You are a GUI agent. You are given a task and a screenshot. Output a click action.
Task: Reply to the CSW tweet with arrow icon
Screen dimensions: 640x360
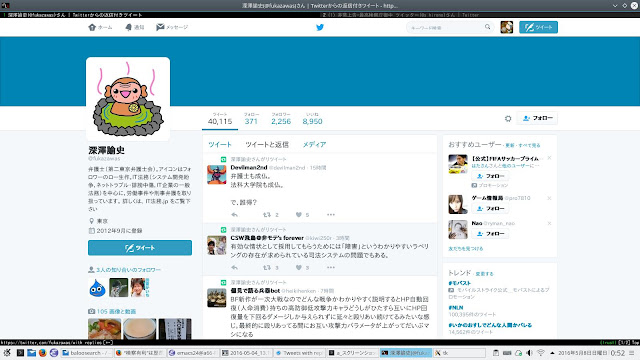[x=234, y=268]
